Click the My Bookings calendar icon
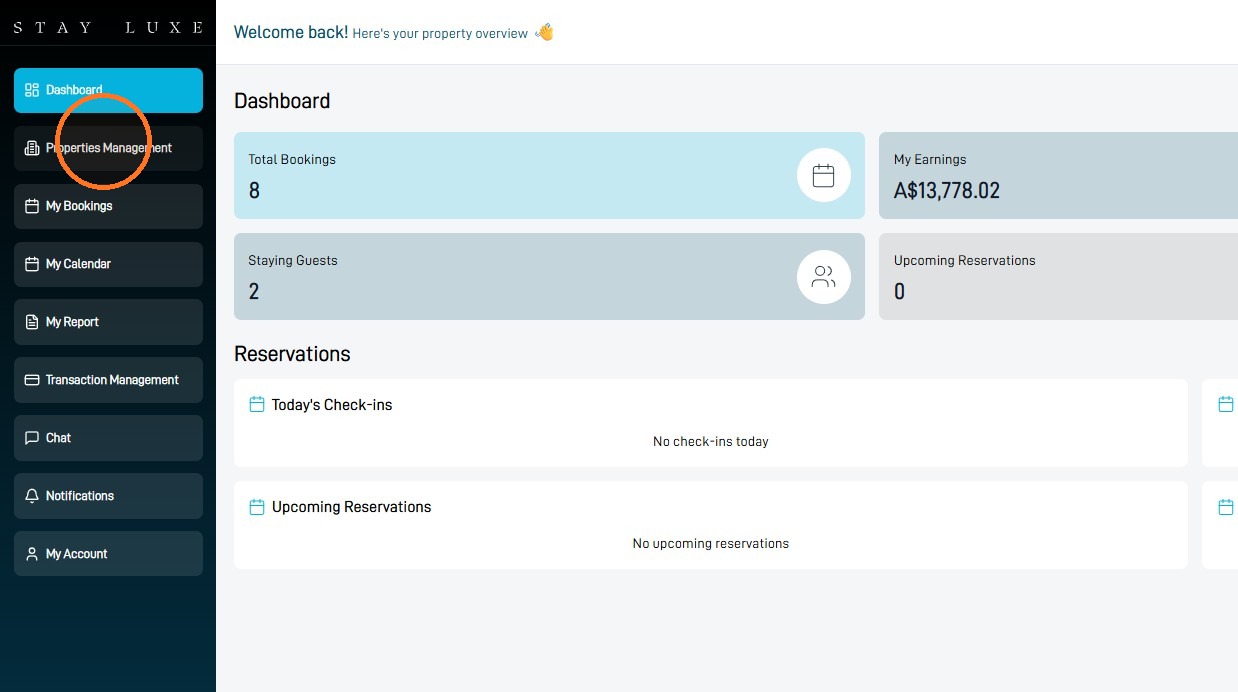 coord(32,206)
